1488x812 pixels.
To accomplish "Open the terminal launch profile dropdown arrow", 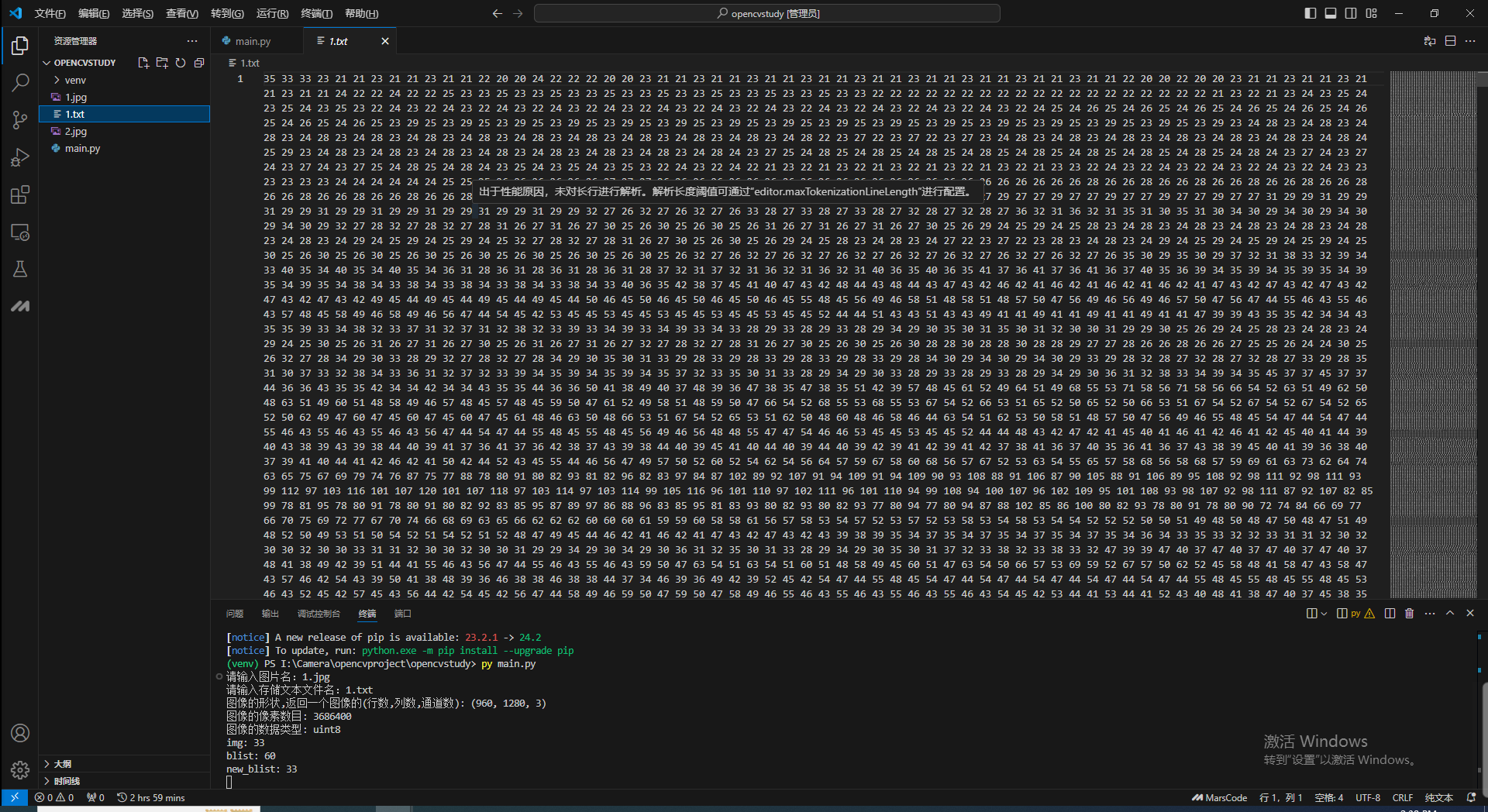I will click(x=1324, y=613).
